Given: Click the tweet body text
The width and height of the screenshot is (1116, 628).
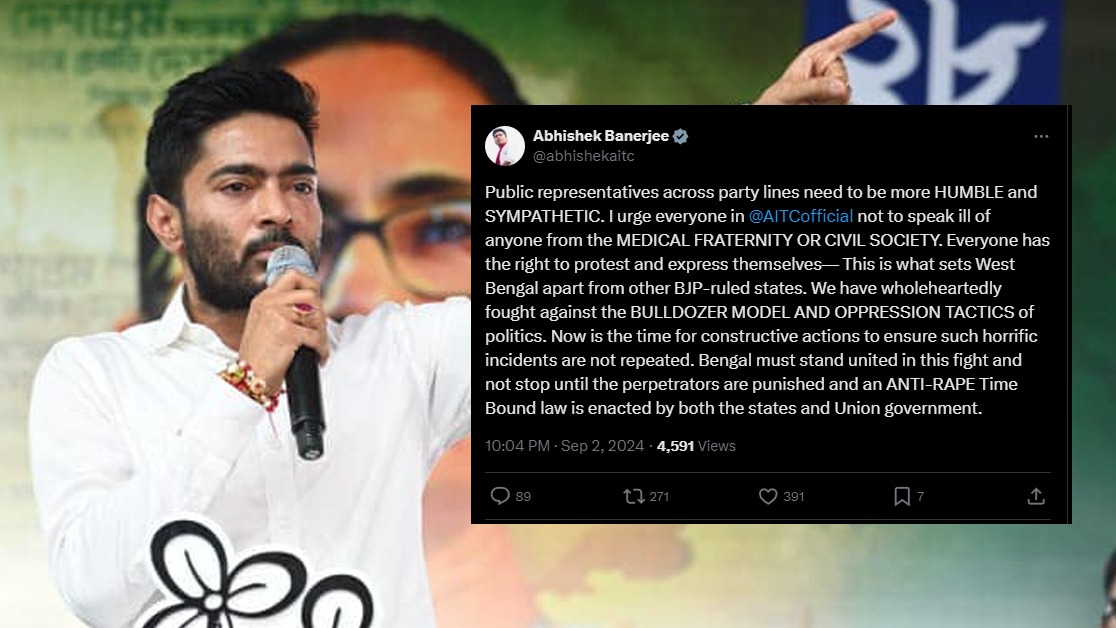Looking at the screenshot, I should (x=767, y=300).
